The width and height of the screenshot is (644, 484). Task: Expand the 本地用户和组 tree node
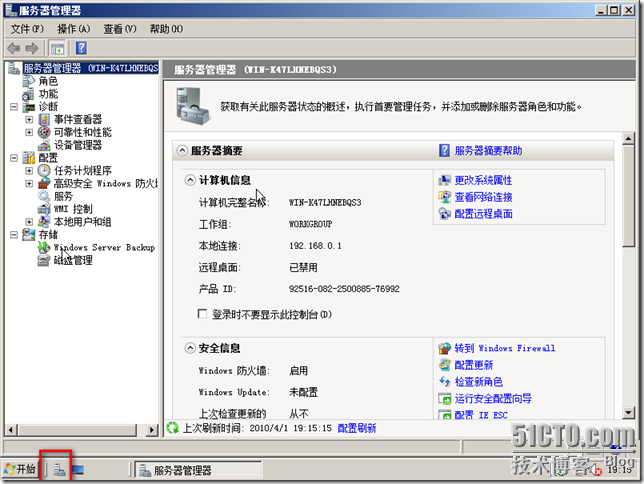click(x=29, y=222)
